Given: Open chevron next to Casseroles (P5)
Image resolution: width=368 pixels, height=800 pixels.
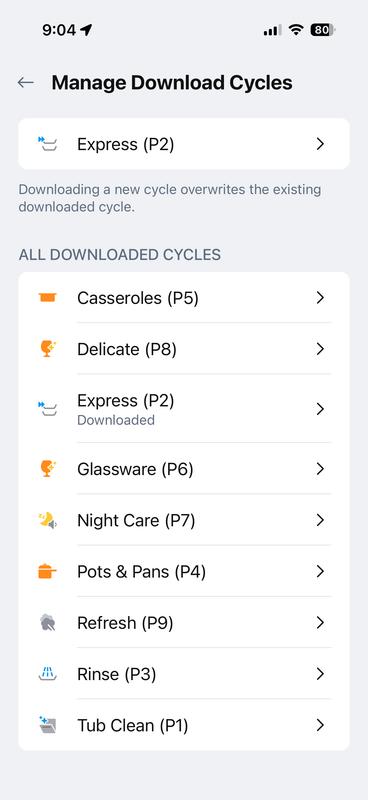Looking at the screenshot, I should 320,297.
